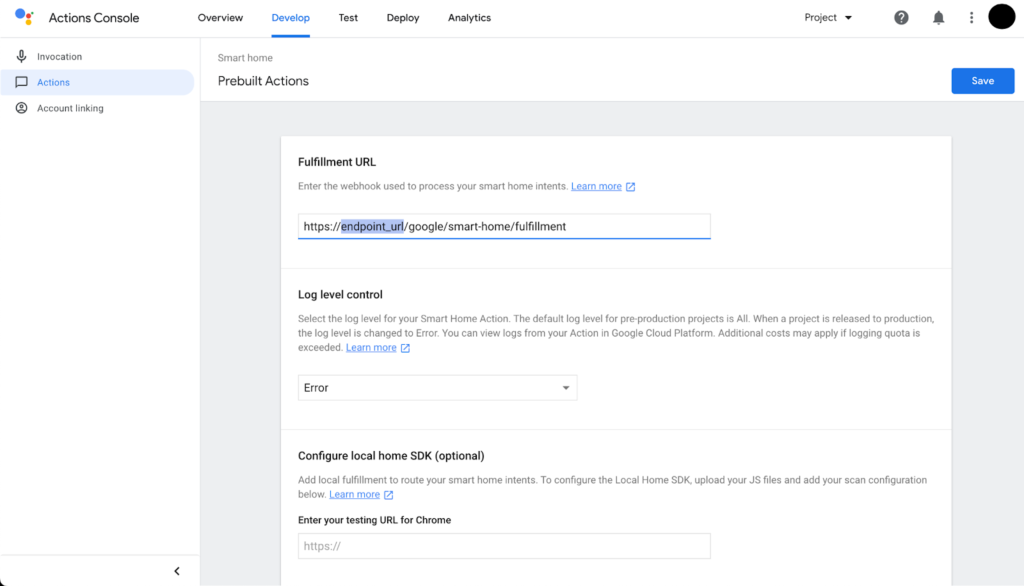This screenshot has width=1024, height=586.
Task: Open the Project dropdown
Action: click(826, 17)
